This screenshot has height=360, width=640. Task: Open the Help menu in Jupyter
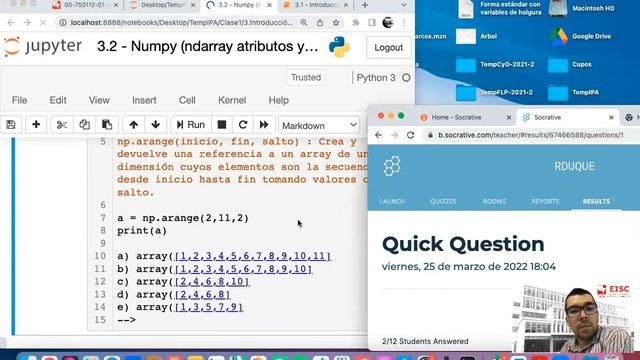click(278, 100)
